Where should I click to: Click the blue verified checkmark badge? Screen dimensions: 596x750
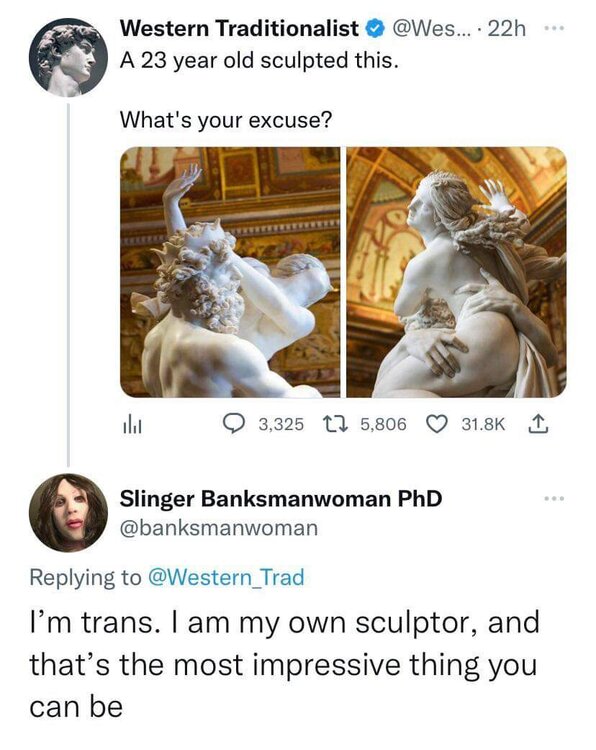(x=375, y=29)
